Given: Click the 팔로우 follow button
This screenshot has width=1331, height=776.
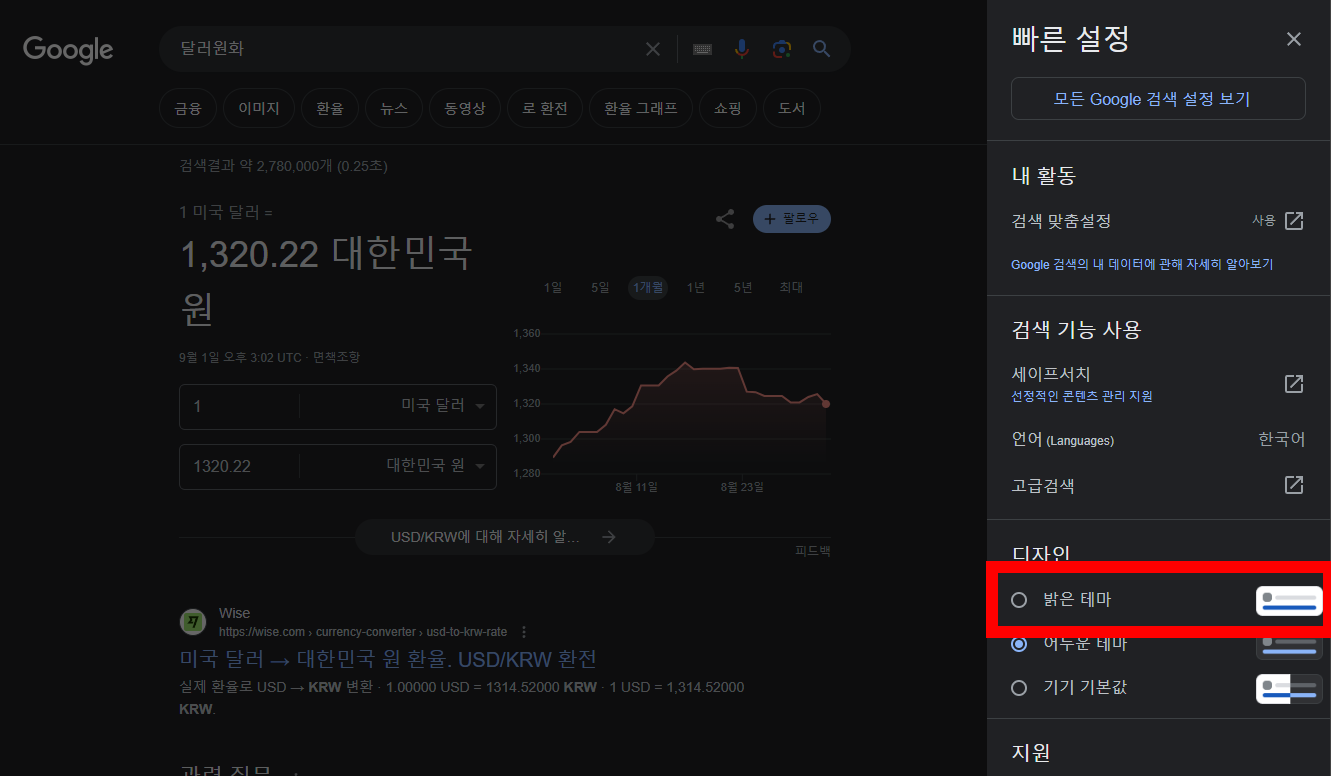Looking at the screenshot, I should point(792,219).
